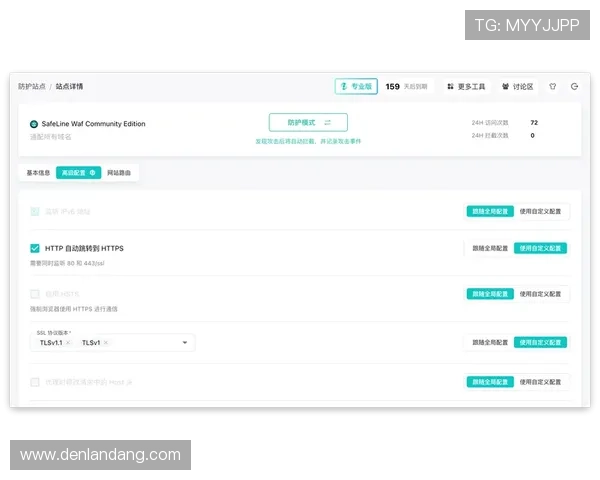Click the SafeLine site status icon
This screenshot has width=600, height=480.
[34, 124]
